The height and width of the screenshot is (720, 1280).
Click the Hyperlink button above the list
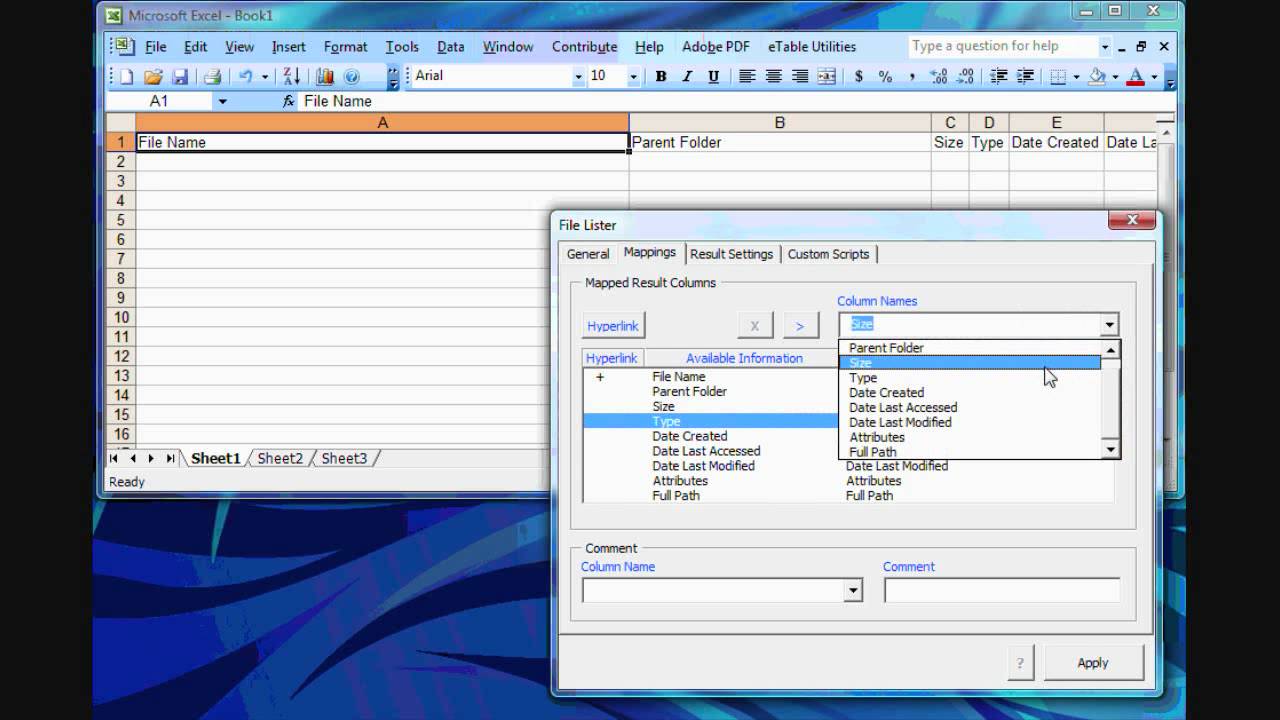pyautogui.click(x=613, y=326)
